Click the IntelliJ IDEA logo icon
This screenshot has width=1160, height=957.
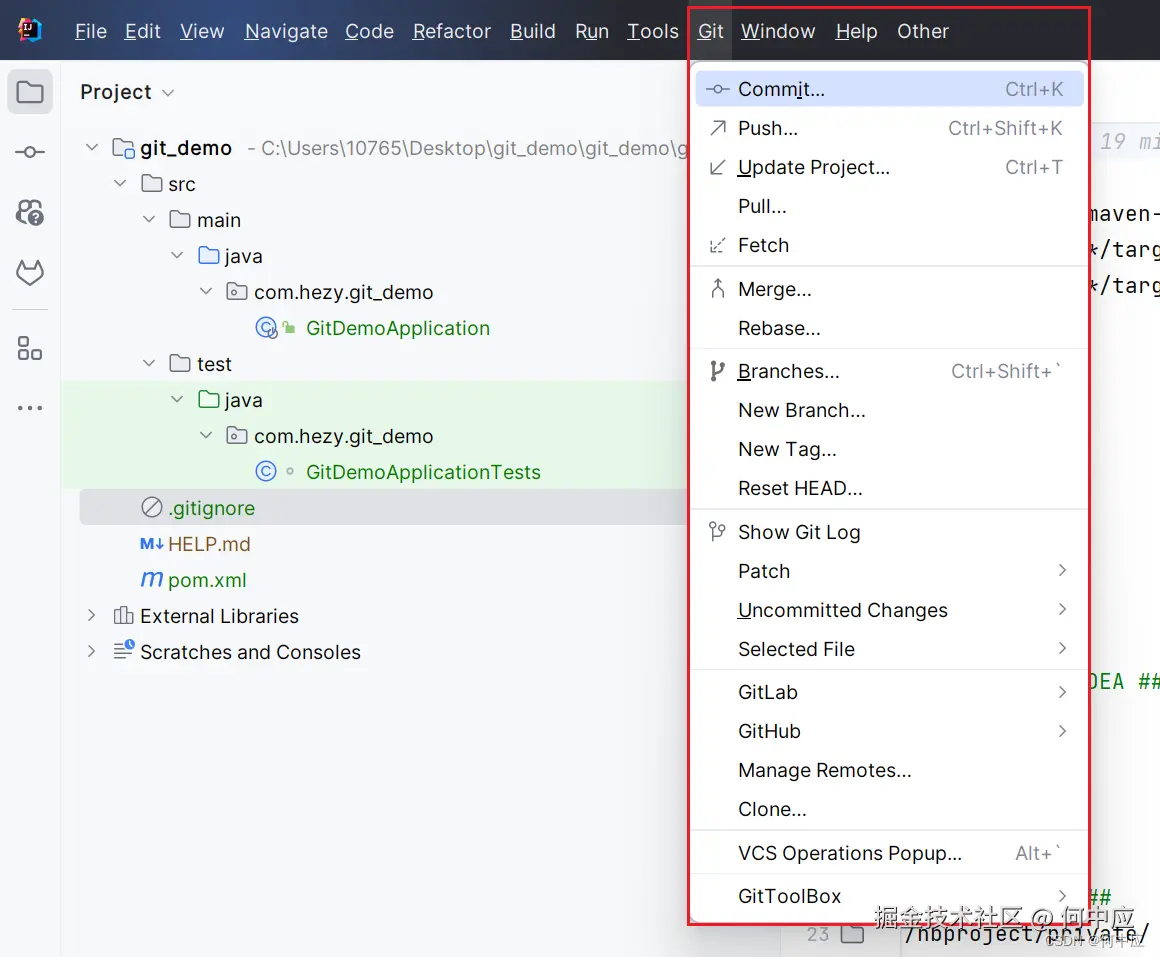pyautogui.click(x=30, y=30)
